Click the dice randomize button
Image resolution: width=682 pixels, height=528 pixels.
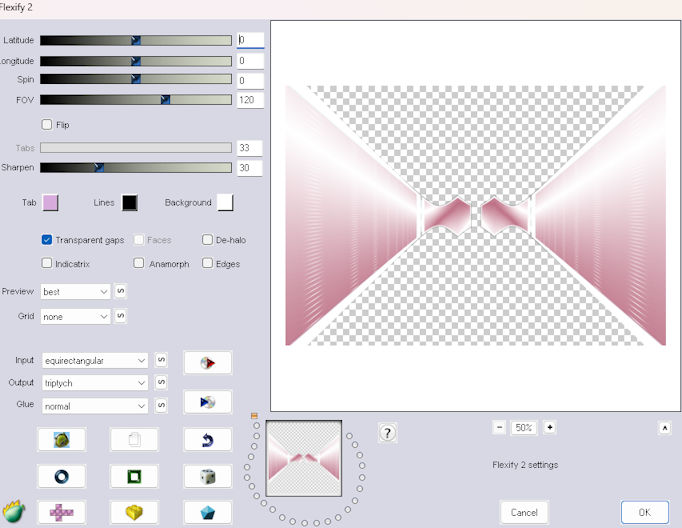pos(207,476)
